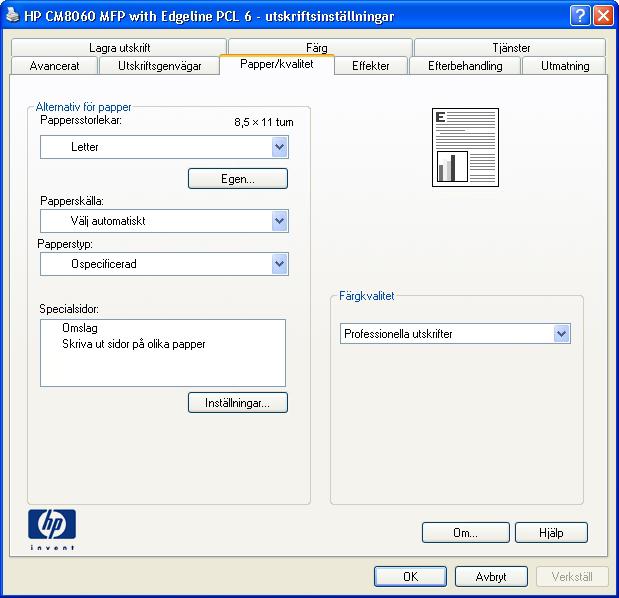
Task: Select the Papper/kvalitet tab
Action: coord(277,64)
